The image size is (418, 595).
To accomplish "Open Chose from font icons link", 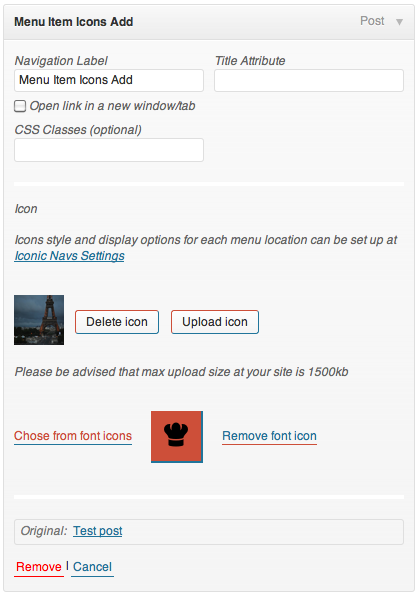I will 73,436.
